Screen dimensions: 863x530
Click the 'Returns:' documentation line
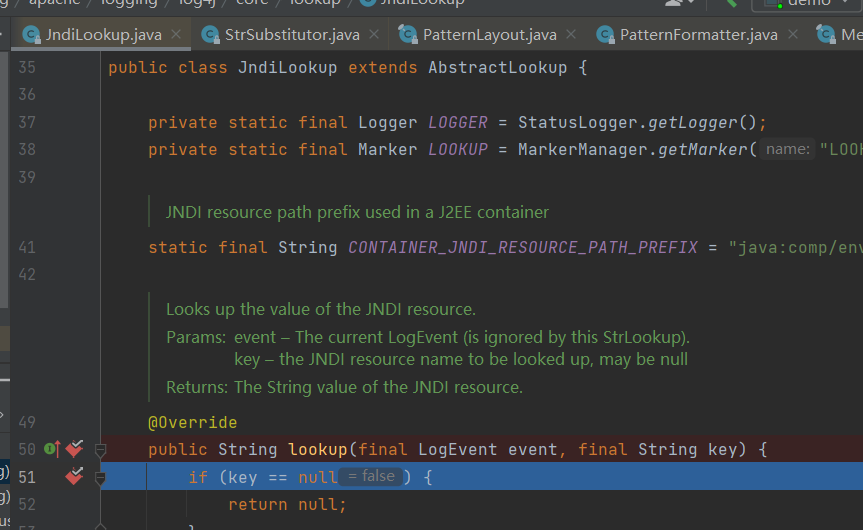click(345, 387)
